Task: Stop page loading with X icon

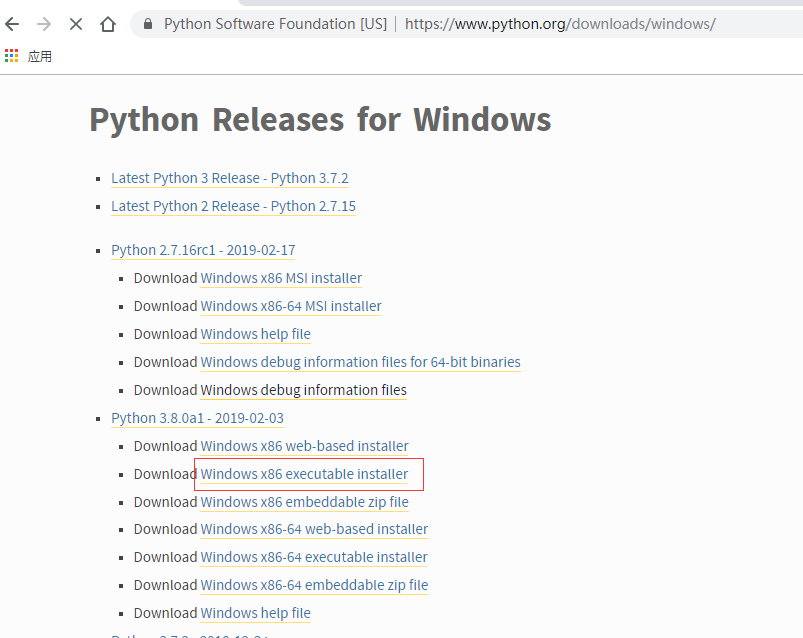Action: coord(76,24)
